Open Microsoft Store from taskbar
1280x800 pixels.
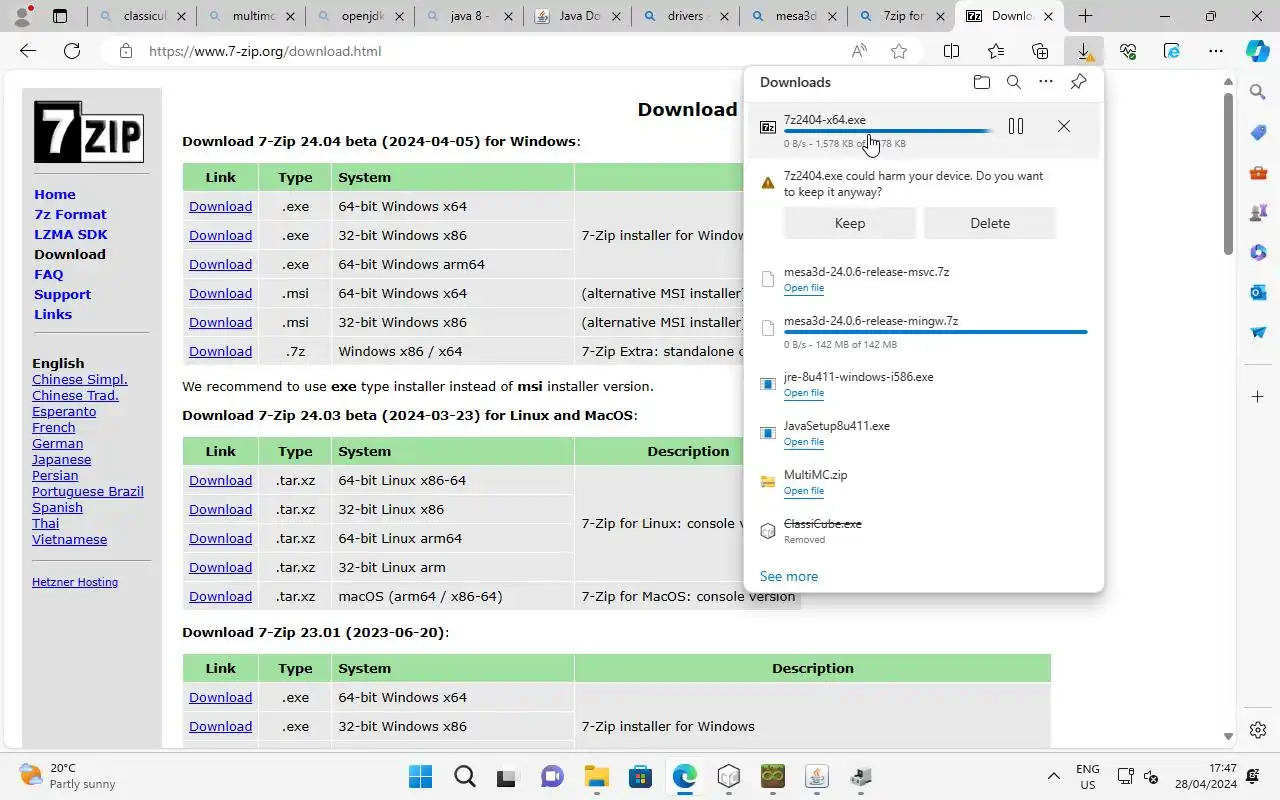[x=641, y=776]
